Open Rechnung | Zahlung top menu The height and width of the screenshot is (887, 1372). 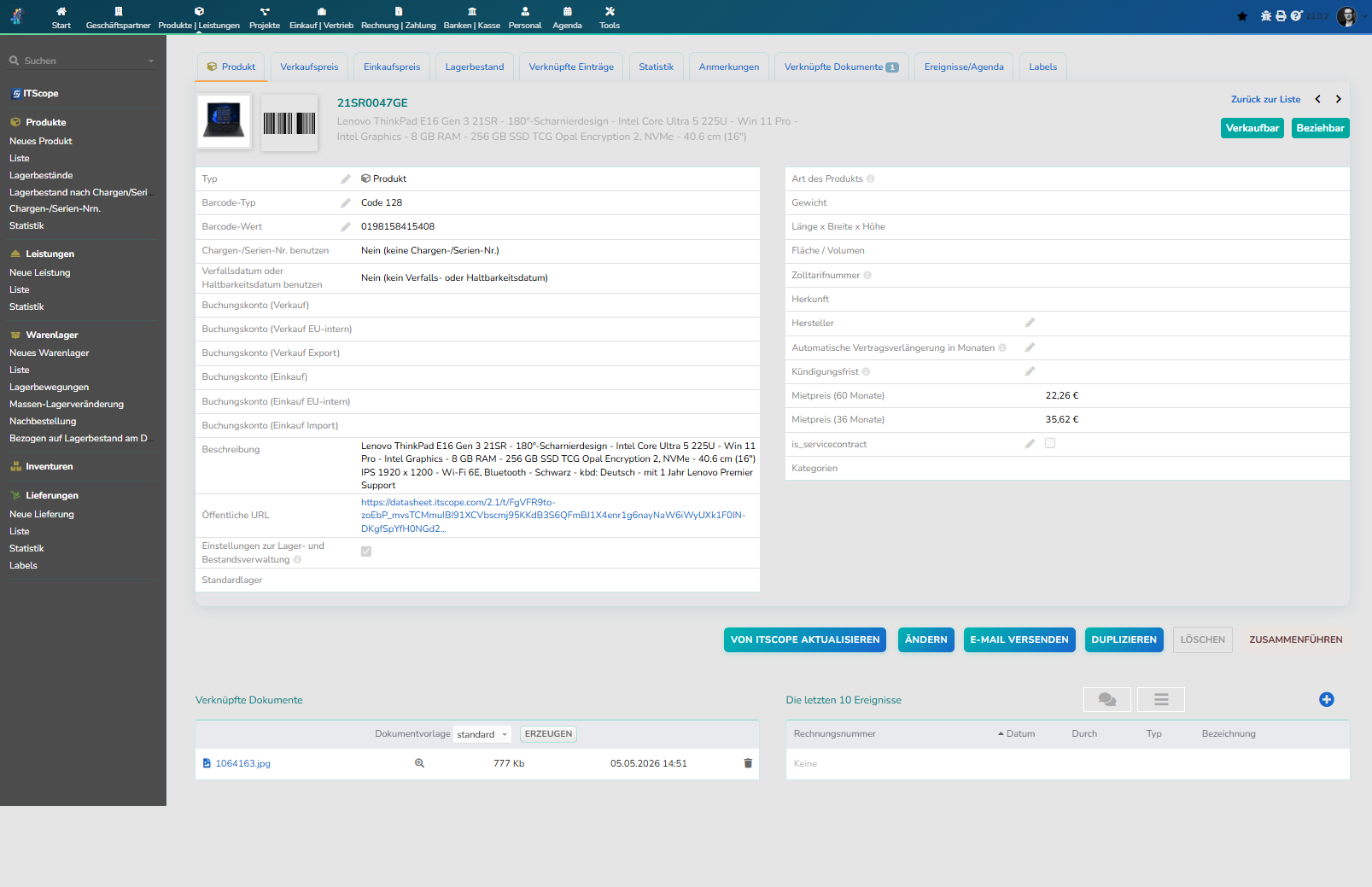(398, 17)
